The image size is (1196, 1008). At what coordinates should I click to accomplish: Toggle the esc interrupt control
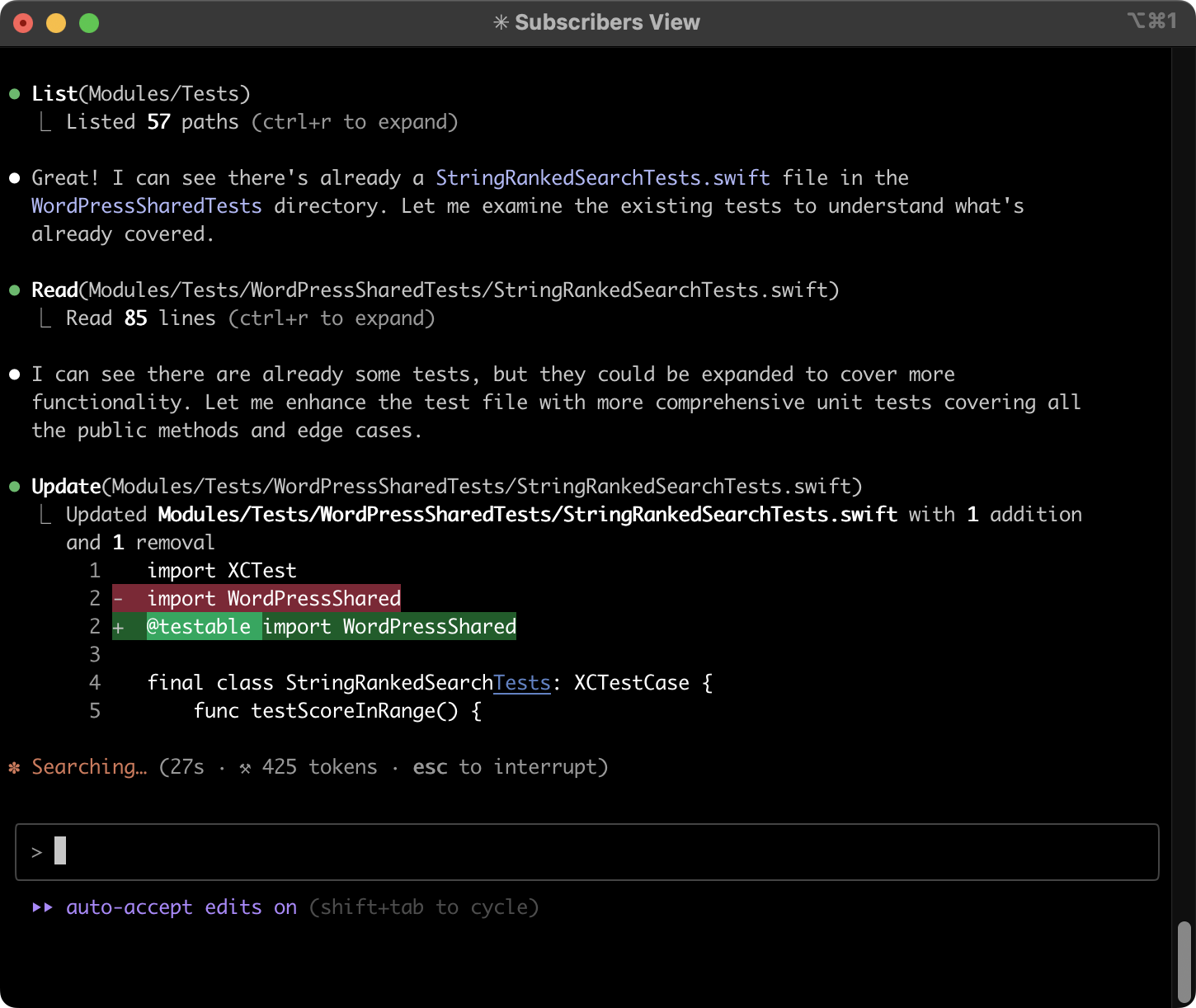[x=429, y=766]
